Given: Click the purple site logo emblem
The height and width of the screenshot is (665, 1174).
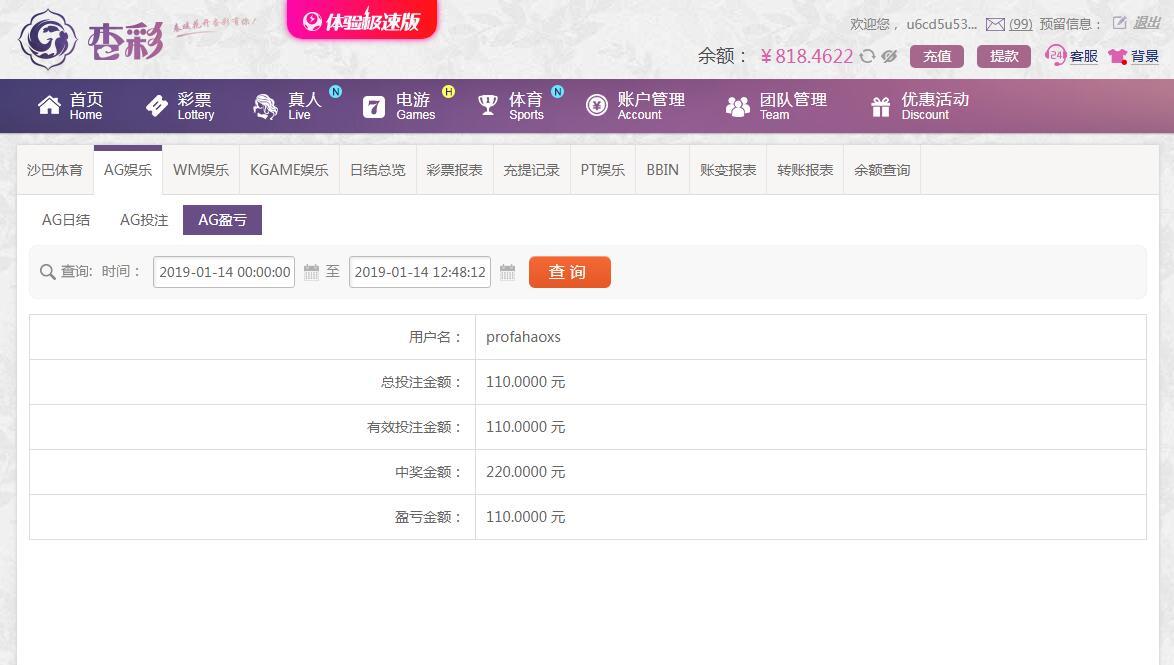Looking at the screenshot, I should pos(48,39).
